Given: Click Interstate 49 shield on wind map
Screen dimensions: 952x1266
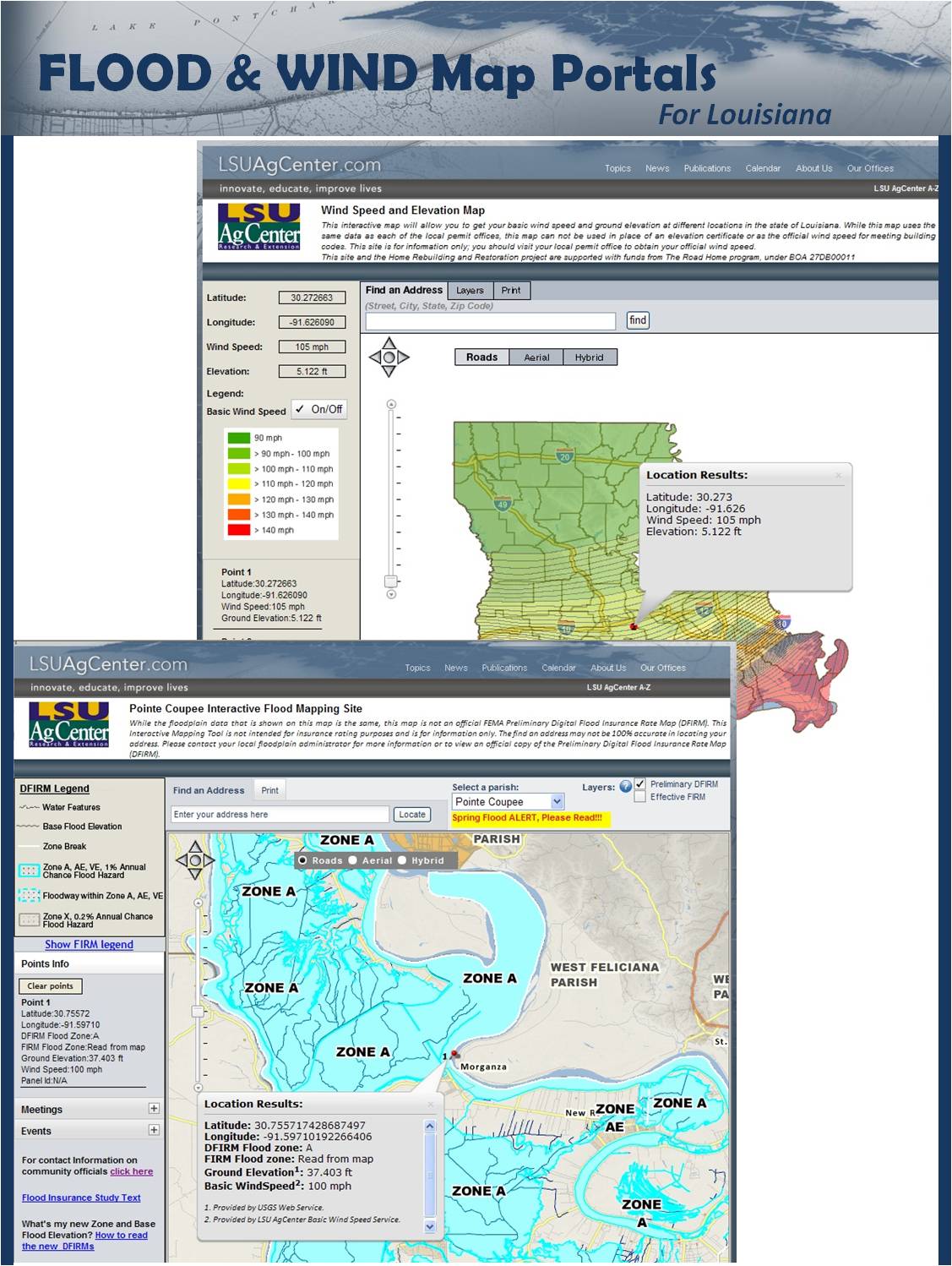Looking at the screenshot, I should tap(503, 504).
